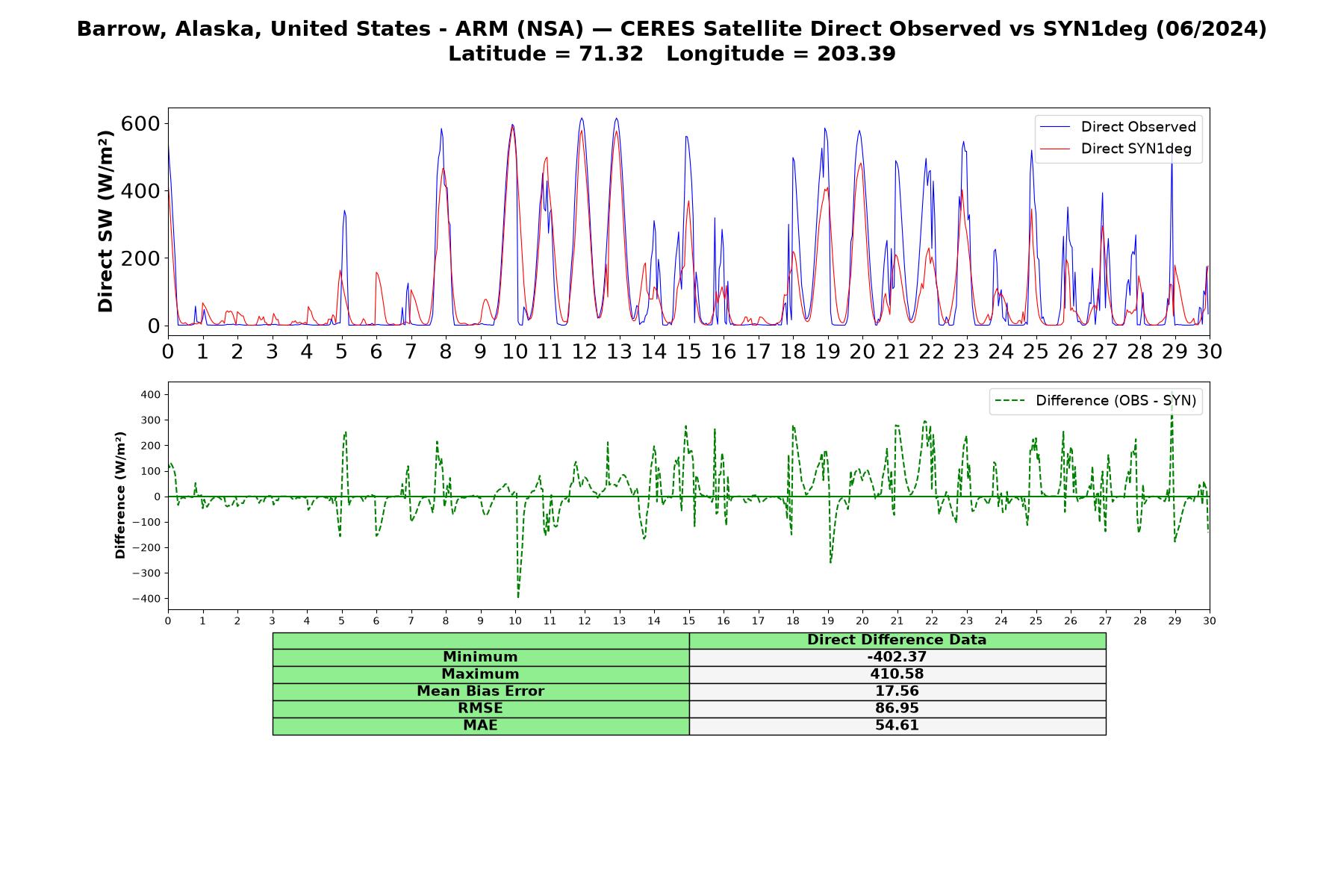Screen dimensions: 1344x896
Task: Select the RMSE value 86.95 cell
Action: [897, 709]
